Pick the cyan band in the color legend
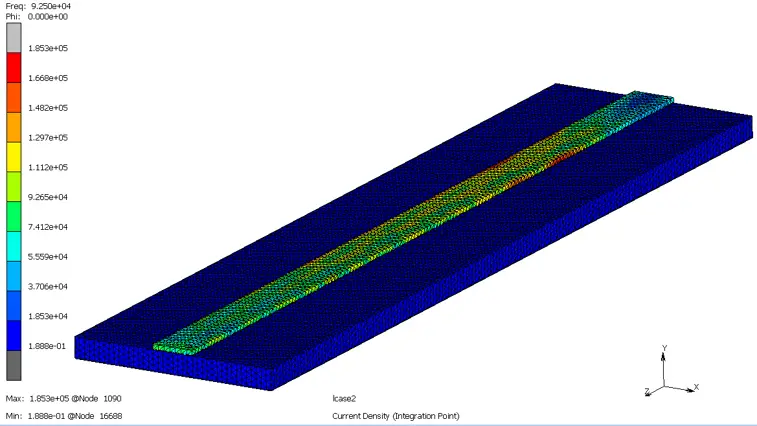The width and height of the screenshot is (757, 426). point(13,245)
